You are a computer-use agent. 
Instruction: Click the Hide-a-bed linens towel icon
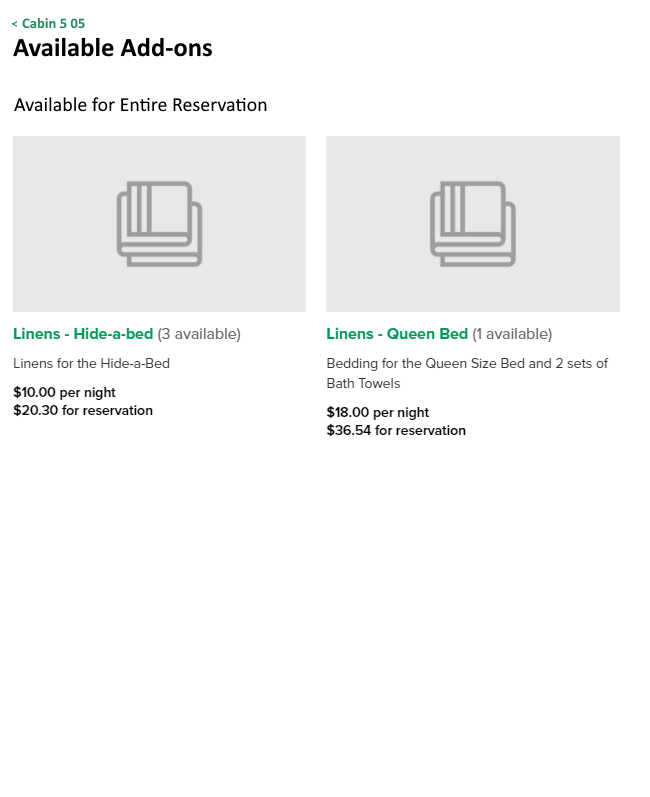coord(159,224)
